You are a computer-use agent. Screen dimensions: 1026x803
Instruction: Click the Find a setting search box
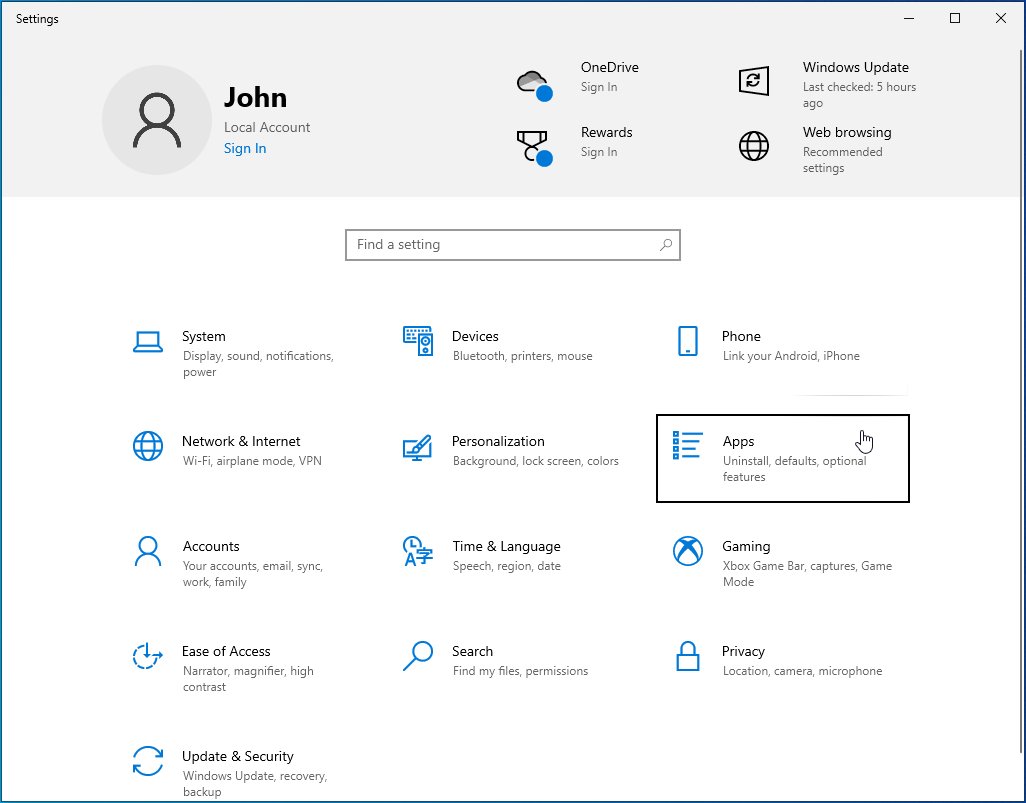pos(500,245)
